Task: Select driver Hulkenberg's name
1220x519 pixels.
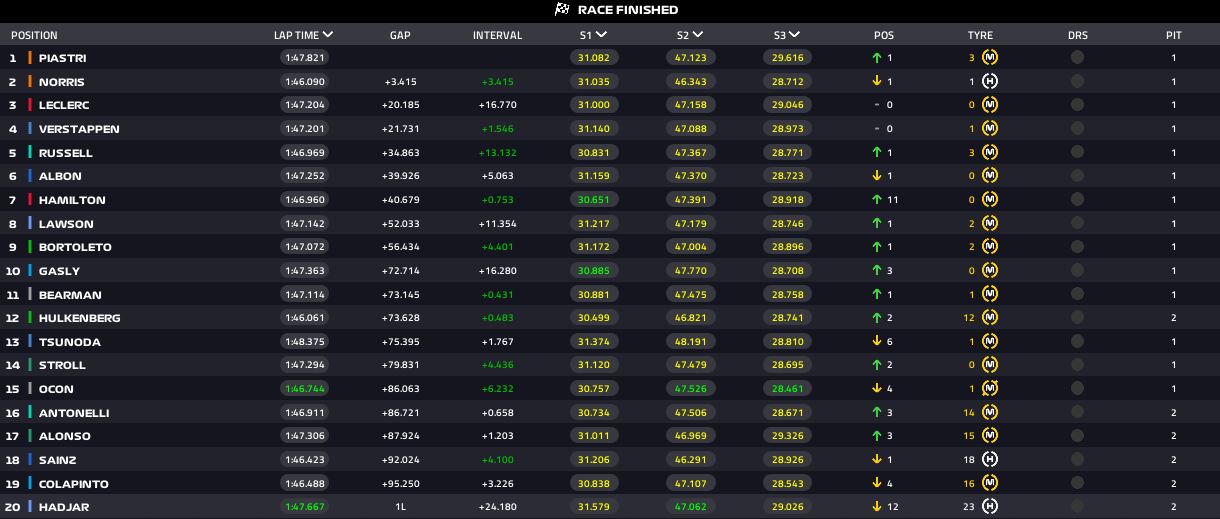Action: (80, 318)
